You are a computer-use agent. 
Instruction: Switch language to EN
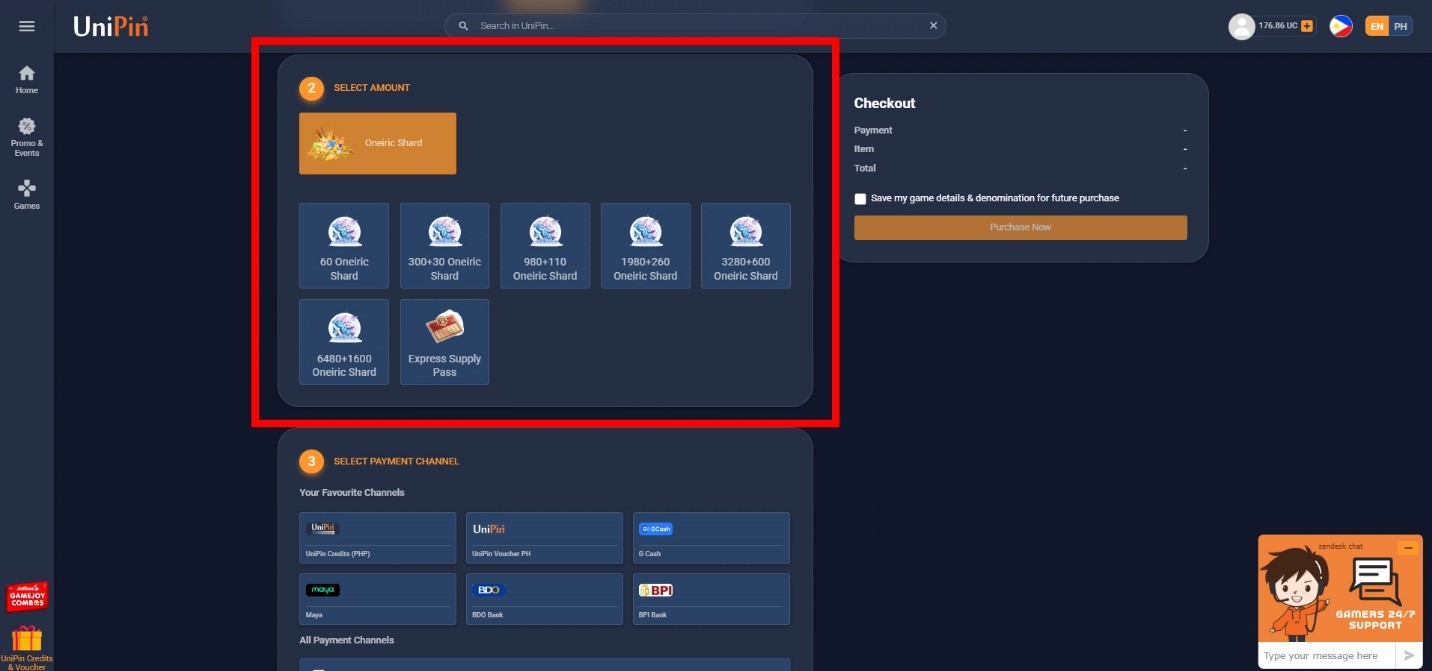point(1377,26)
